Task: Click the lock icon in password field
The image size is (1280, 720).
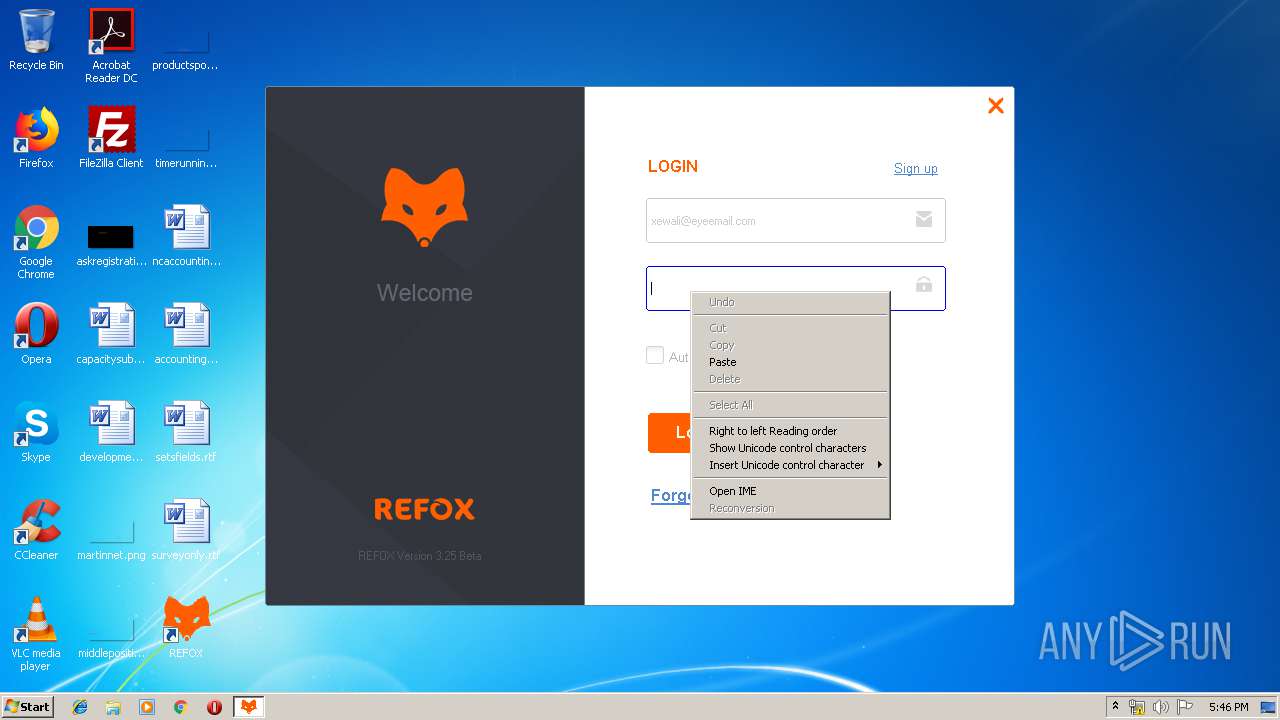Action: click(x=924, y=285)
